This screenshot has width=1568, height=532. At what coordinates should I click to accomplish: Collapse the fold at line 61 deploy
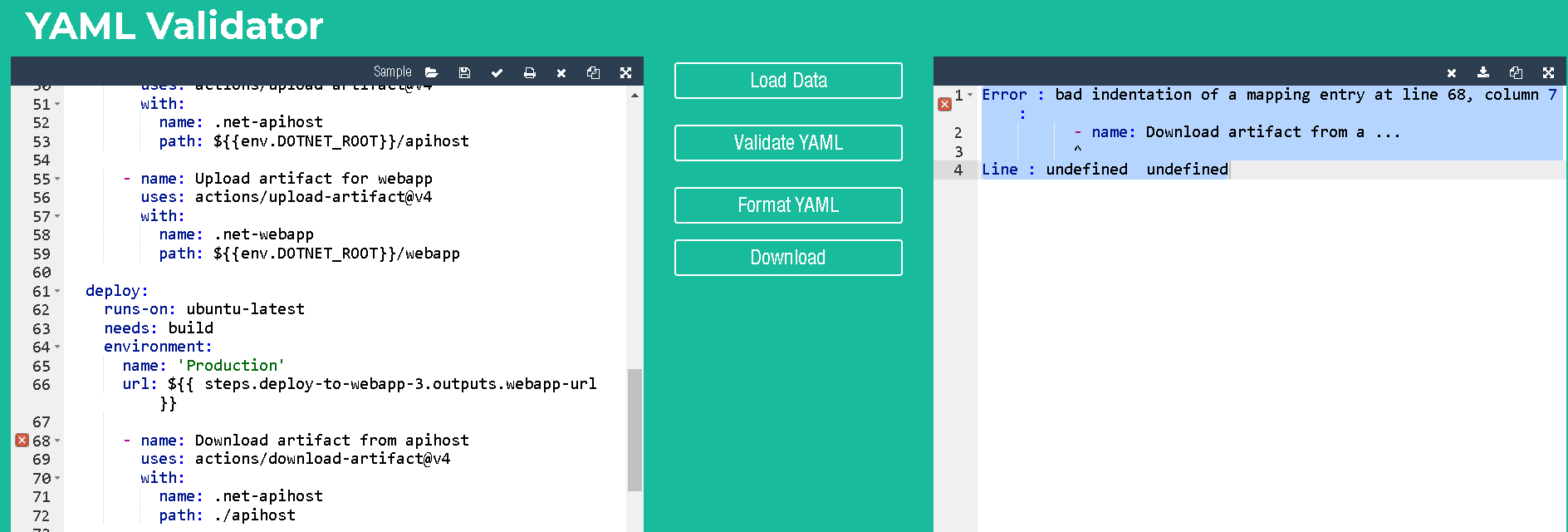point(57,291)
